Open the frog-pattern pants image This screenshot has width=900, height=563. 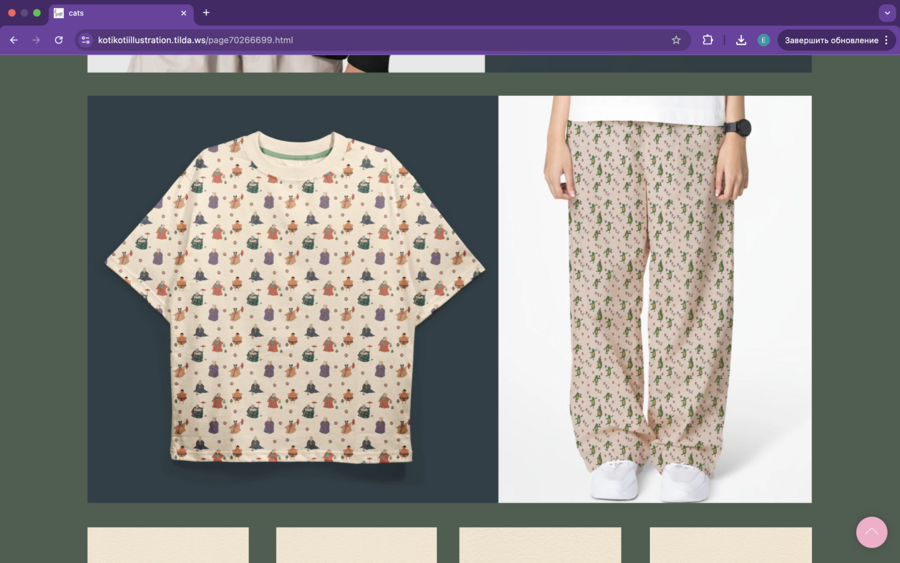(x=655, y=299)
